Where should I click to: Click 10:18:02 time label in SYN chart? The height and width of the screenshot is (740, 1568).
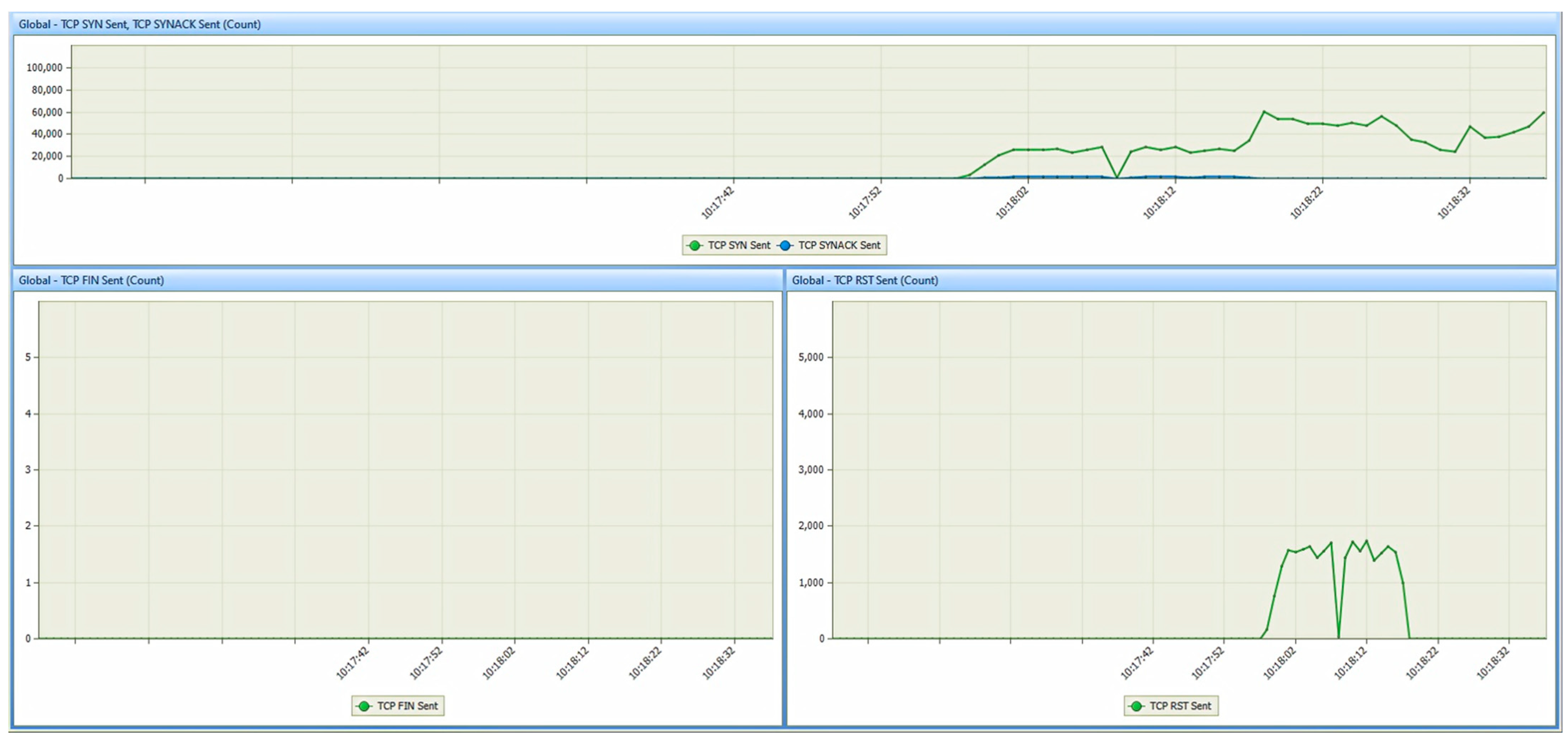pyautogui.click(x=1012, y=203)
